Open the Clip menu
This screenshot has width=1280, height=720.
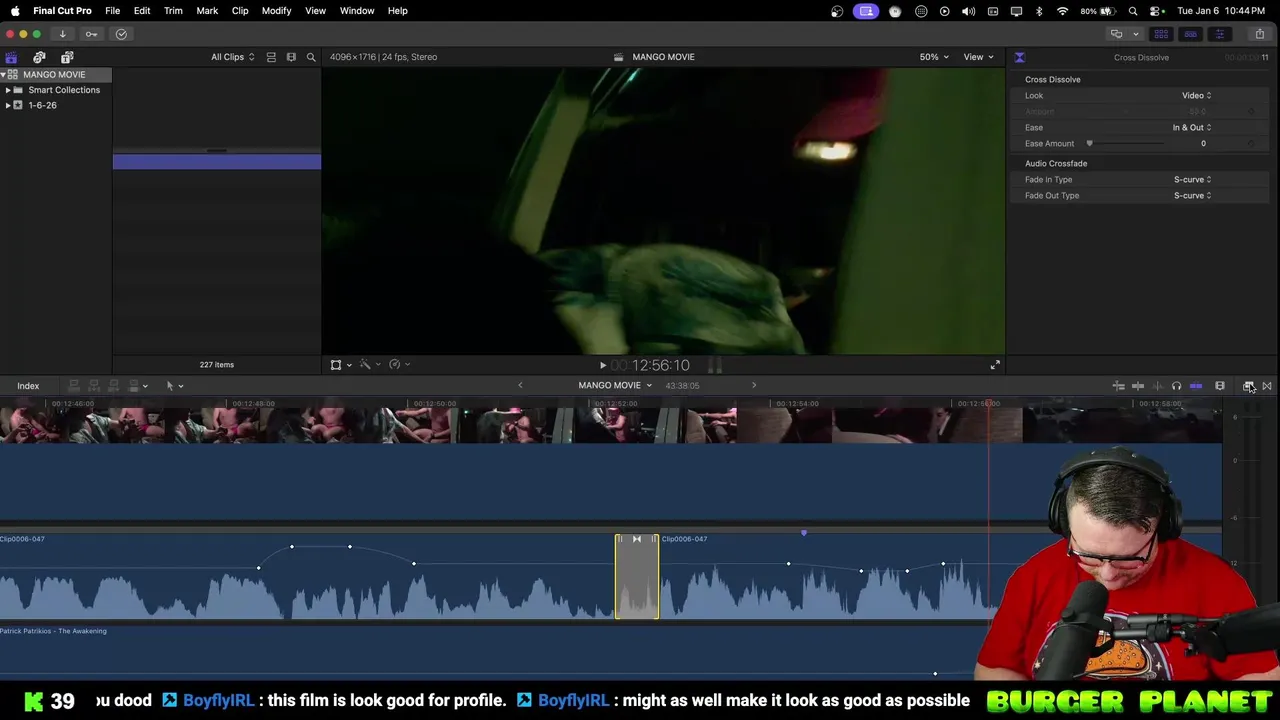coord(240,11)
